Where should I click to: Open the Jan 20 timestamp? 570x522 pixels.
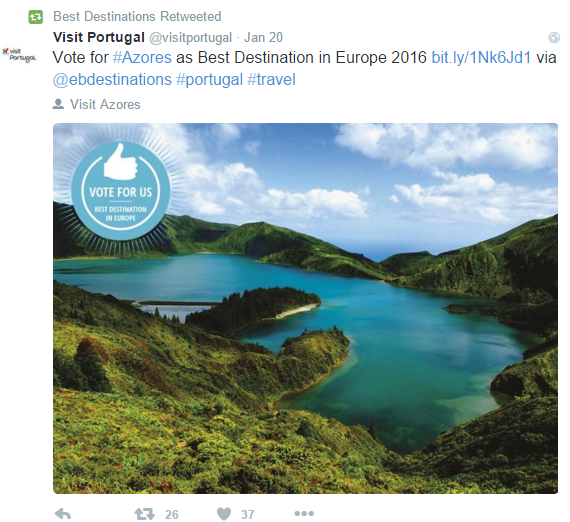[x=264, y=37]
